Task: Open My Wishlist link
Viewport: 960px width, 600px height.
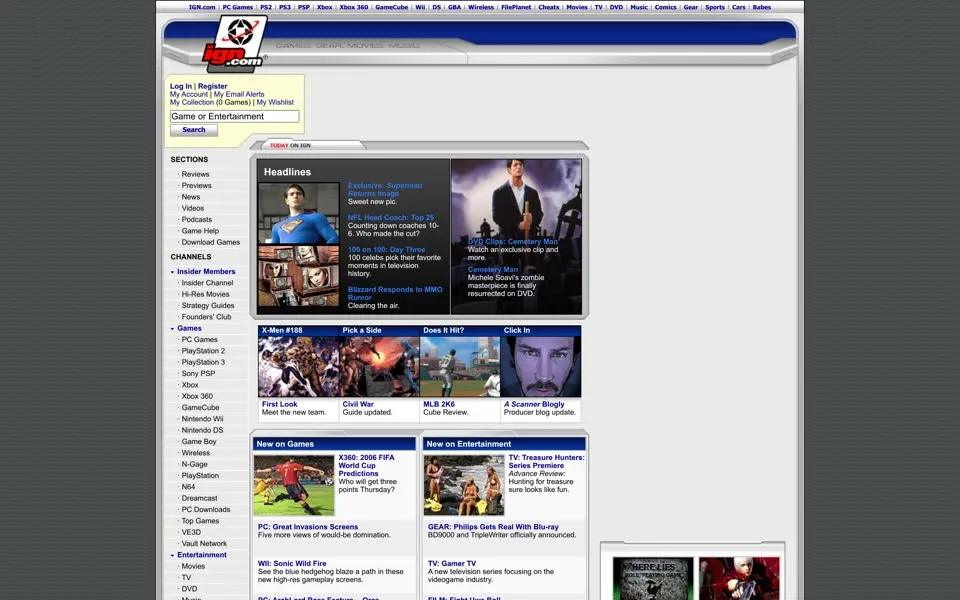Action: 275,102
